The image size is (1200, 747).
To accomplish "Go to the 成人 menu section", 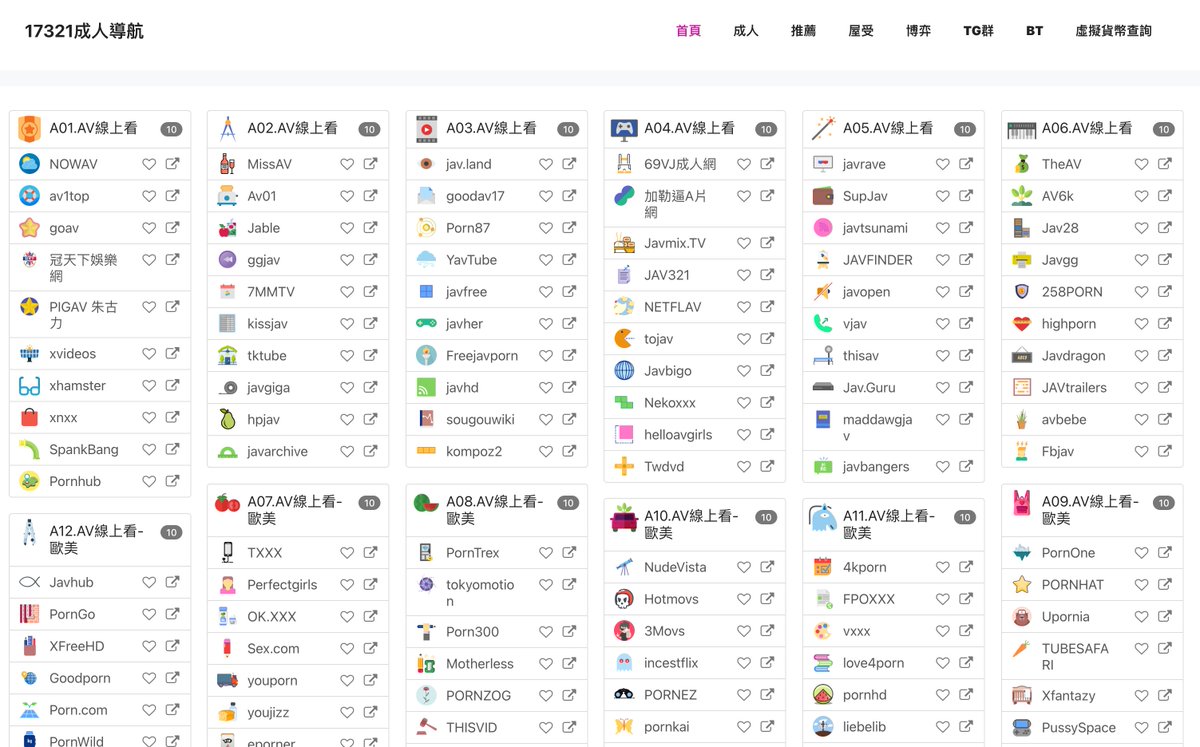I will coord(746,31).
